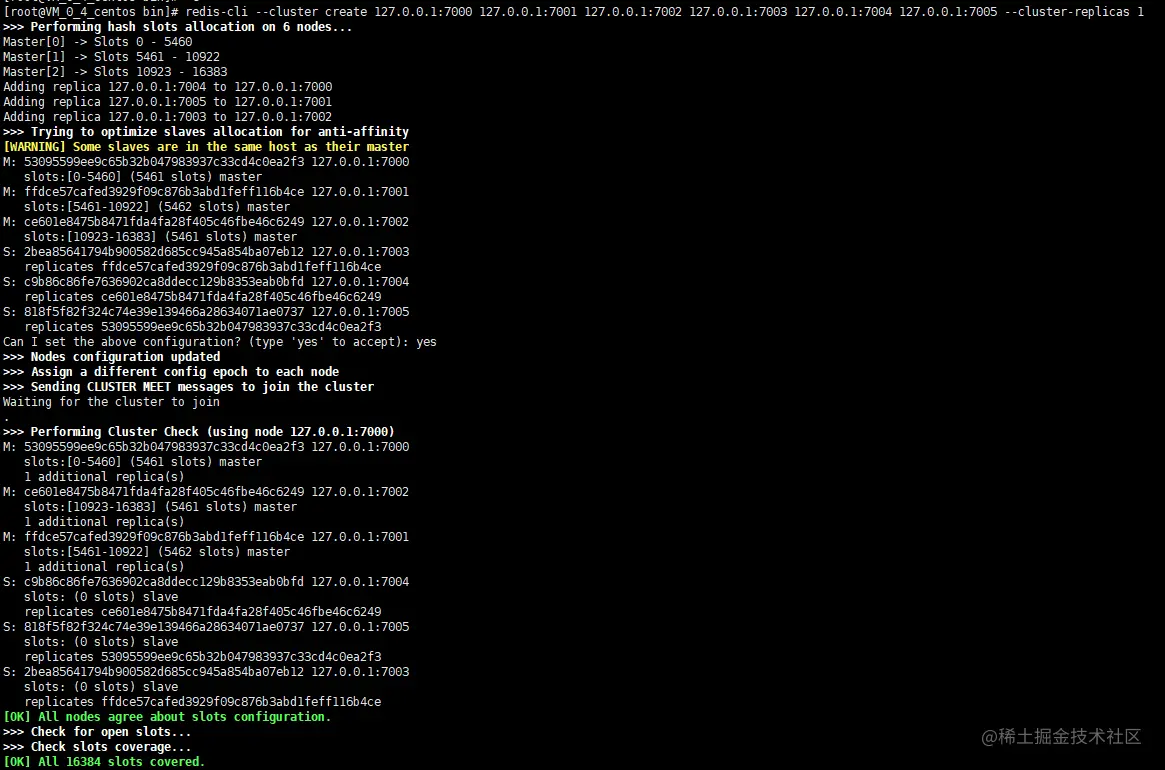This screenshot has width=1165, height=770.
Task: Select the Waiting for the cluster to join text
Action: point(110,401)
